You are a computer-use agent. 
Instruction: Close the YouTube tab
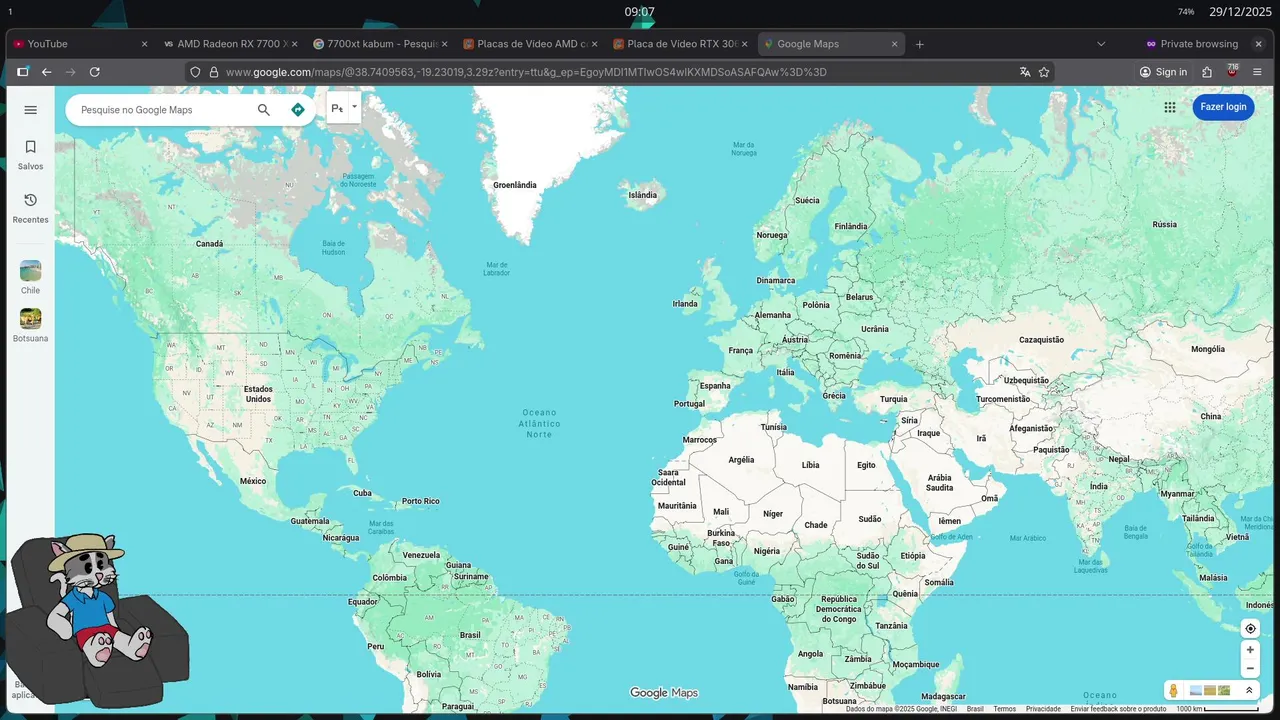pyautogui.click(x=144, y=44)
